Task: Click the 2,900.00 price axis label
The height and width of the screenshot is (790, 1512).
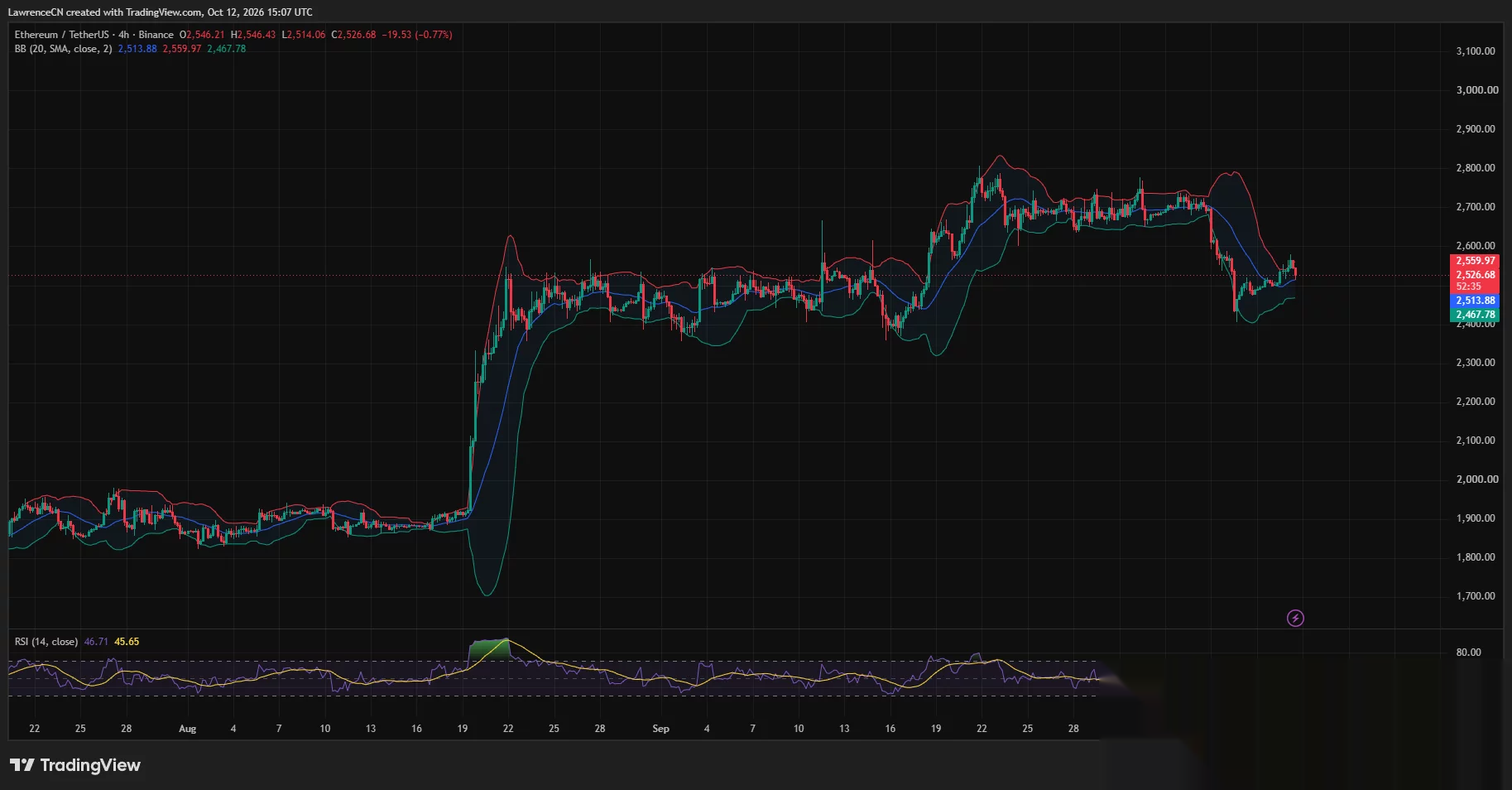Action: (1476, 129)
